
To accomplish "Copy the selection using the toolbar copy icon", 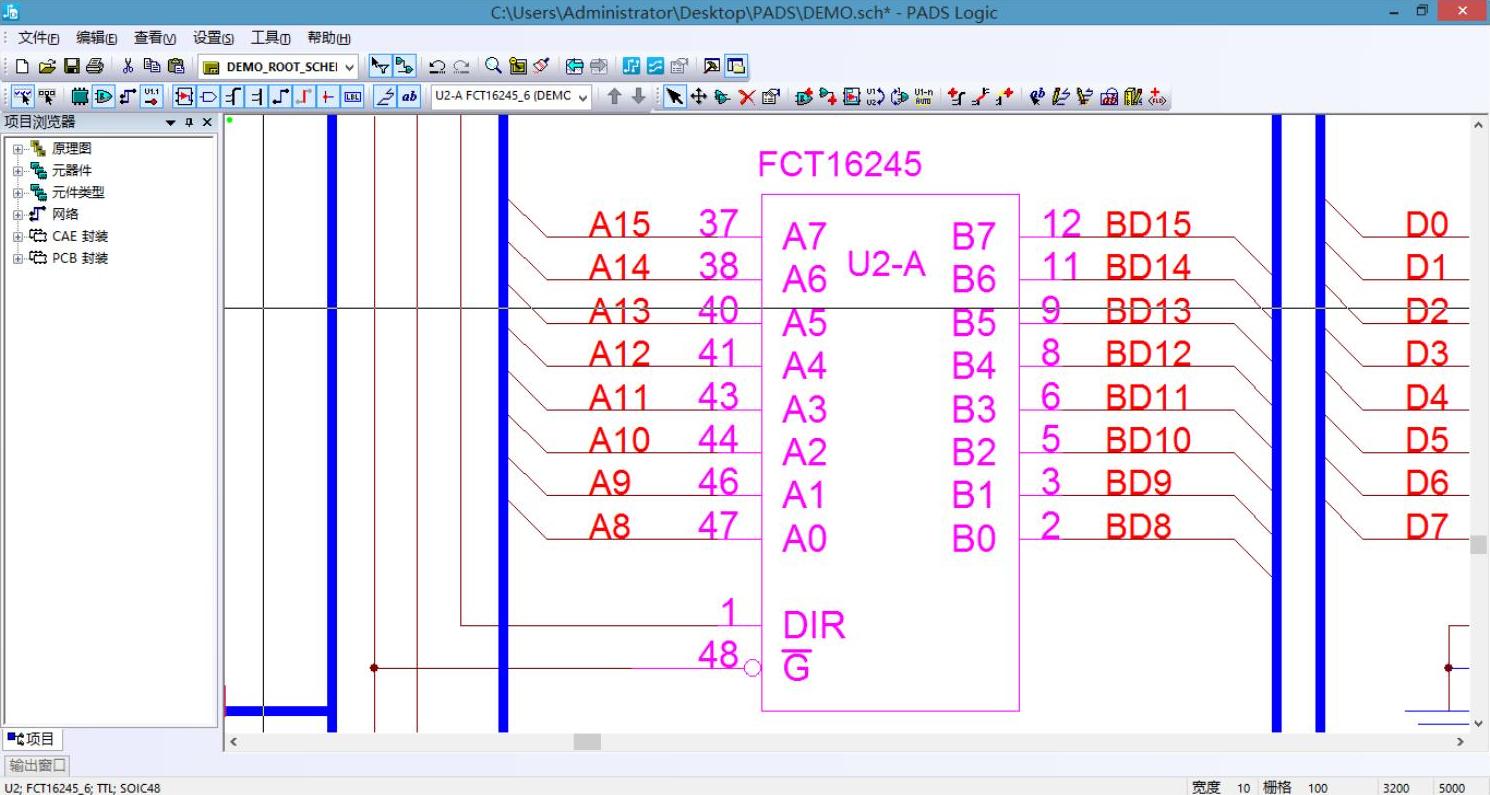I will pos(152,66).
